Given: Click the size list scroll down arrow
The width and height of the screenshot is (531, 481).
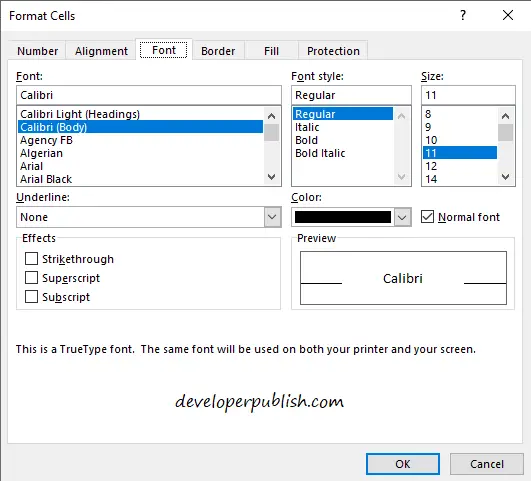Looking at the screenshot, I should point(506,176).
